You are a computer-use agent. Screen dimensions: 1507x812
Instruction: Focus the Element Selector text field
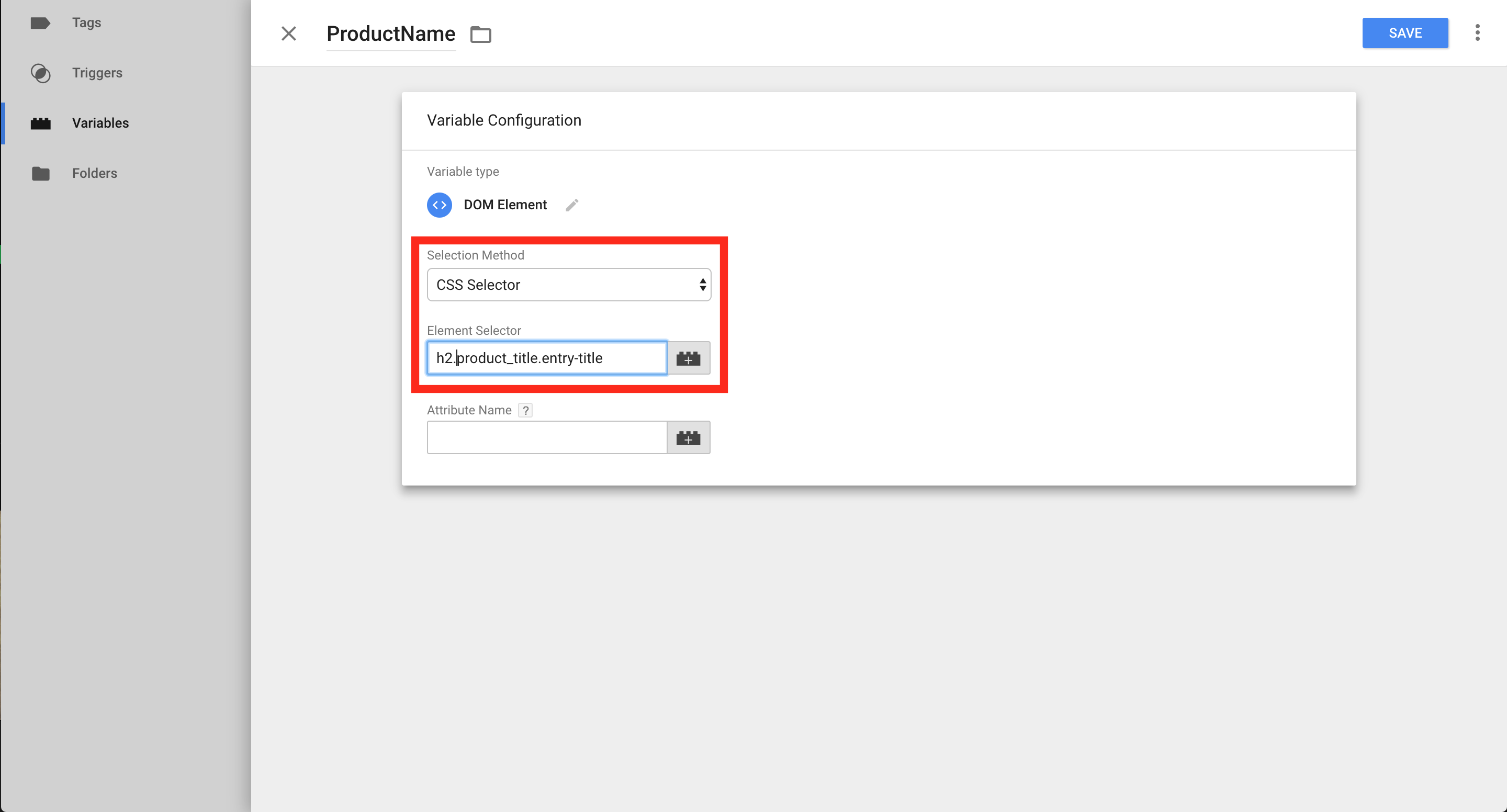(547, 358)
